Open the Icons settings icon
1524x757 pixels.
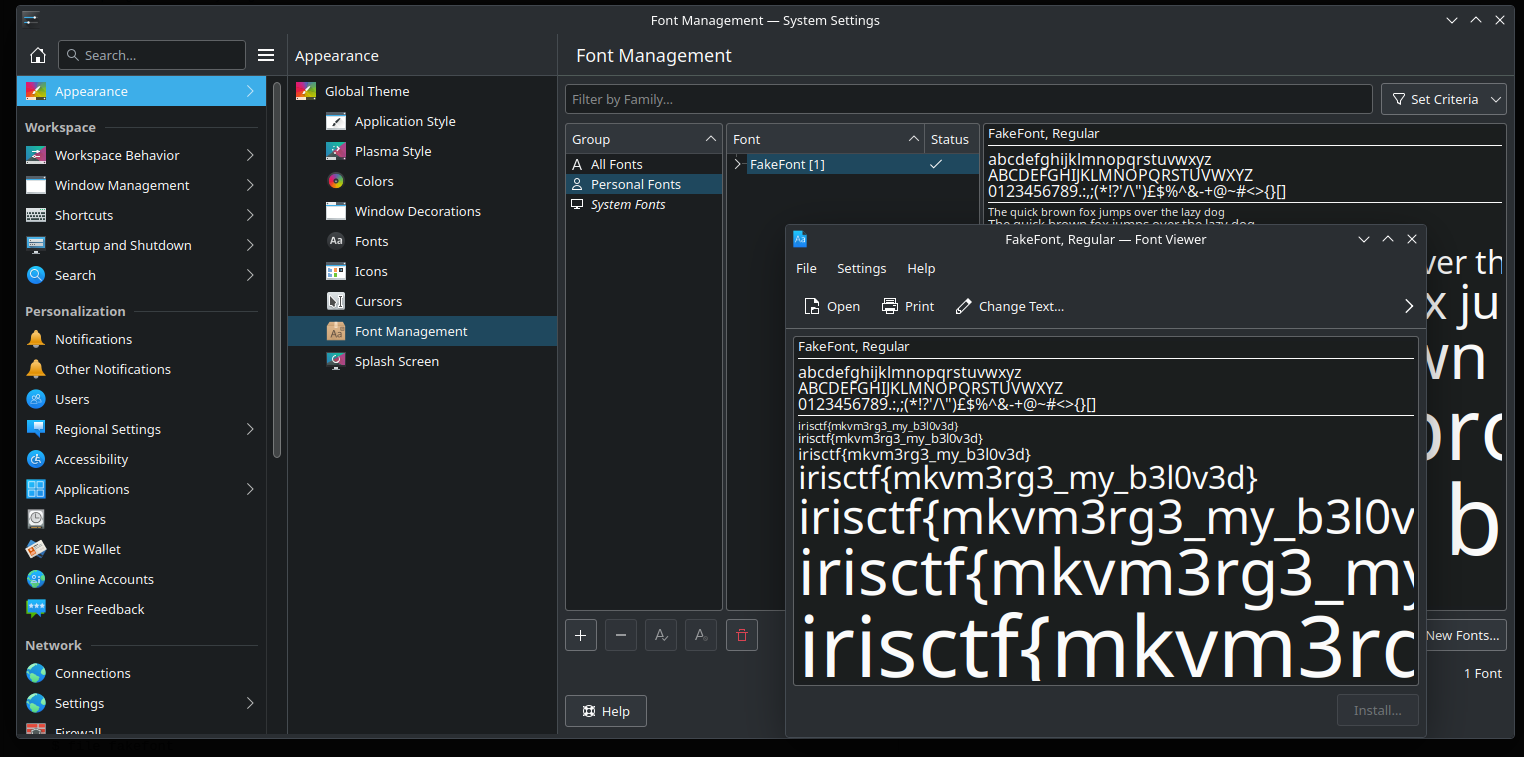click(x=336, y=271)
